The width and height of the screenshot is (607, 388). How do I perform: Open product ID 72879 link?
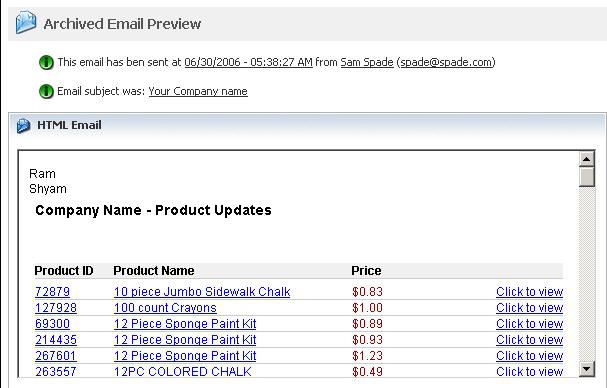tap(53, 292)
